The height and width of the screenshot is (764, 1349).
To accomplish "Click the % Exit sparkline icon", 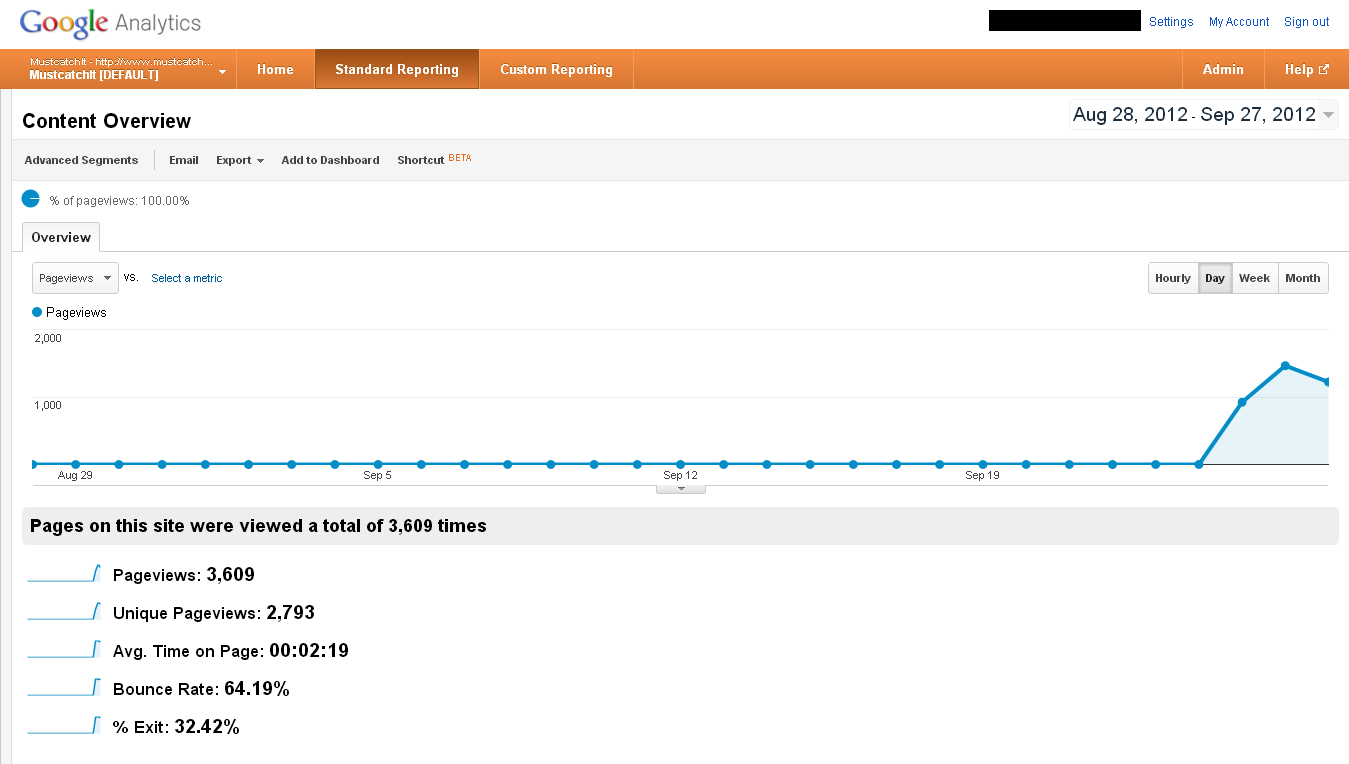I will 64,726.
